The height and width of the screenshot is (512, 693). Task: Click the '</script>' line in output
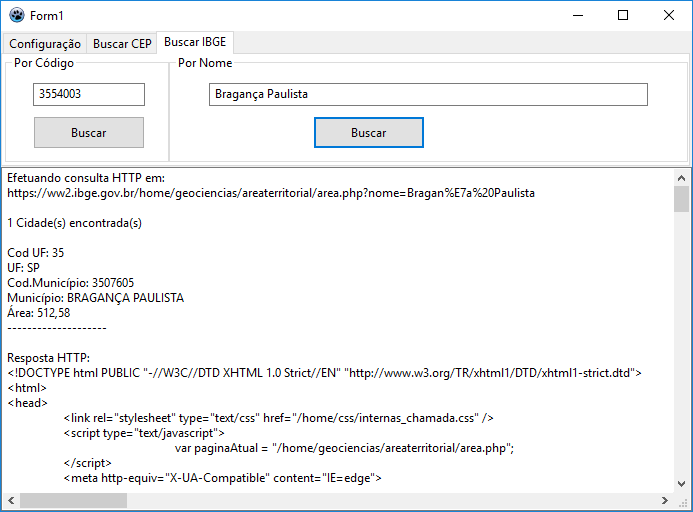click(x=88, y=463)
